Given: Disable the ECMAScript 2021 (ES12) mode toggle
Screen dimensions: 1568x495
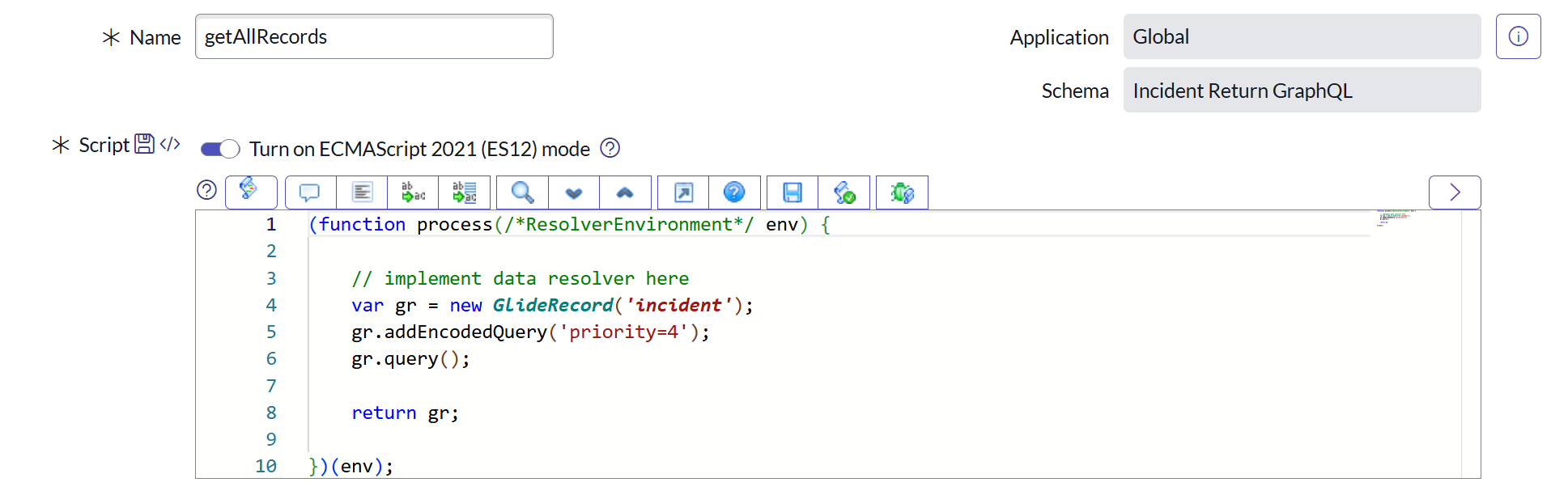Looking at the screenshot, I should [220, 149].
